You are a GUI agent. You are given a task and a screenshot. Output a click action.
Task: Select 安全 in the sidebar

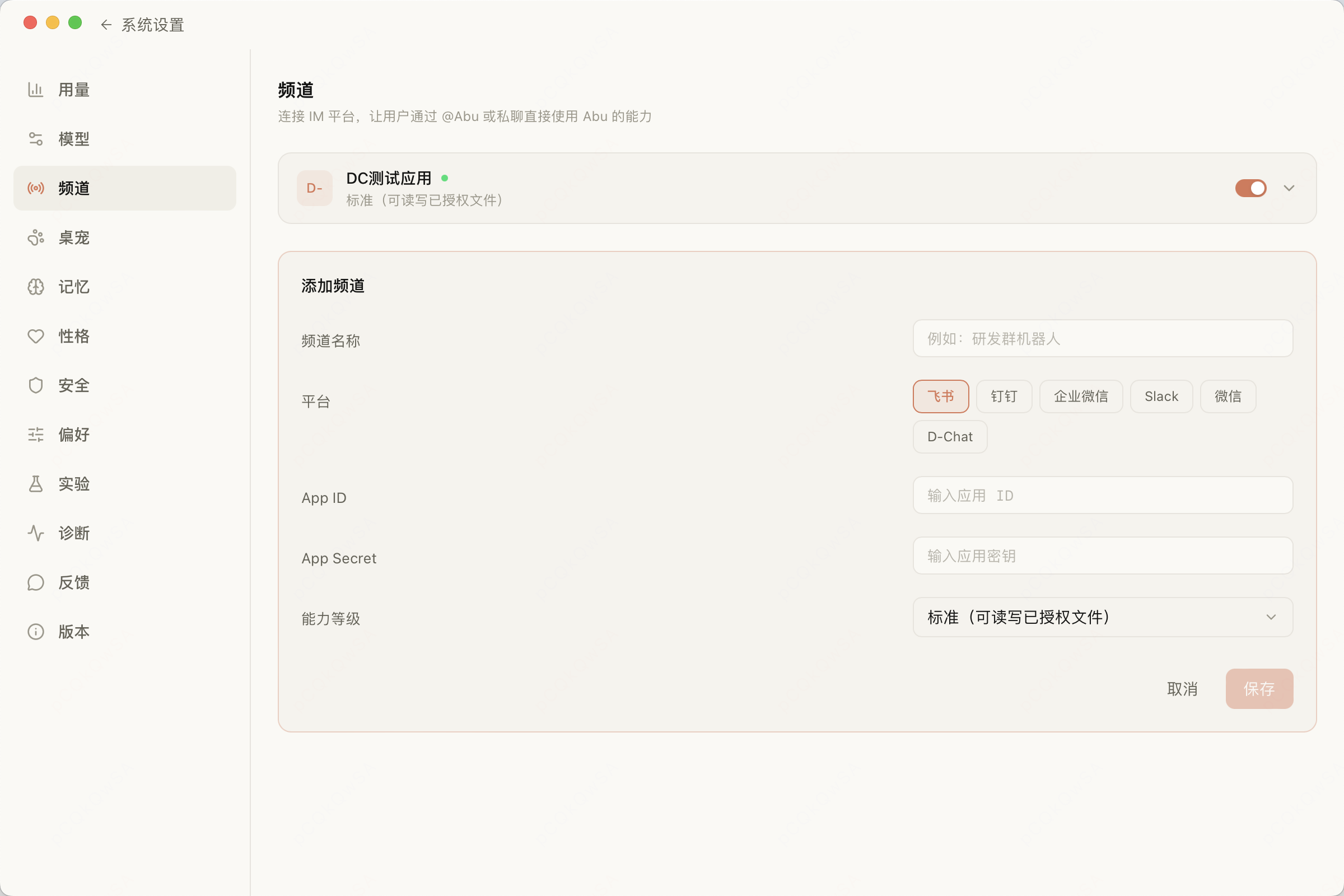pos(124,385)
